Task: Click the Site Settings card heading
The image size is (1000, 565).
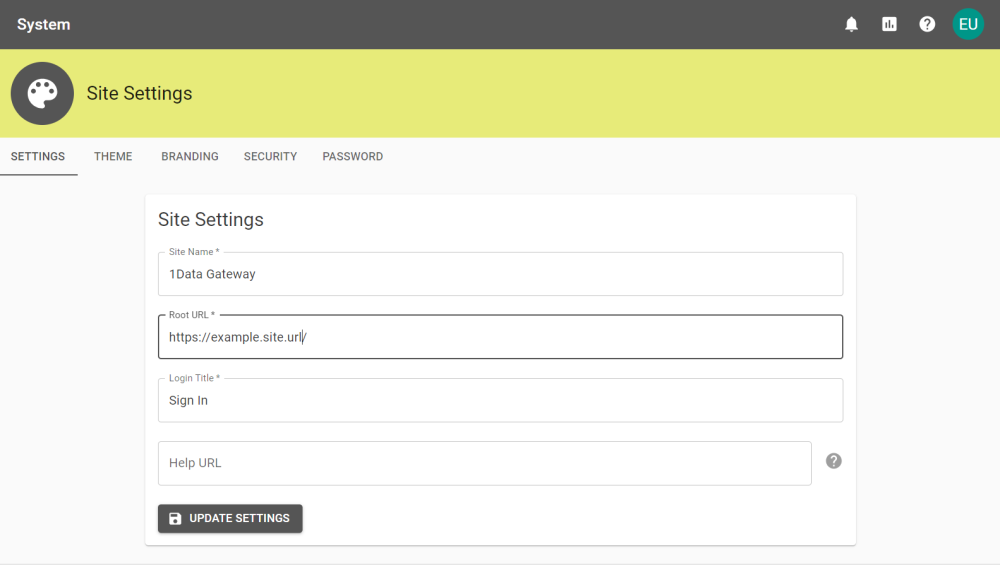Action: [x=210, y=219]
